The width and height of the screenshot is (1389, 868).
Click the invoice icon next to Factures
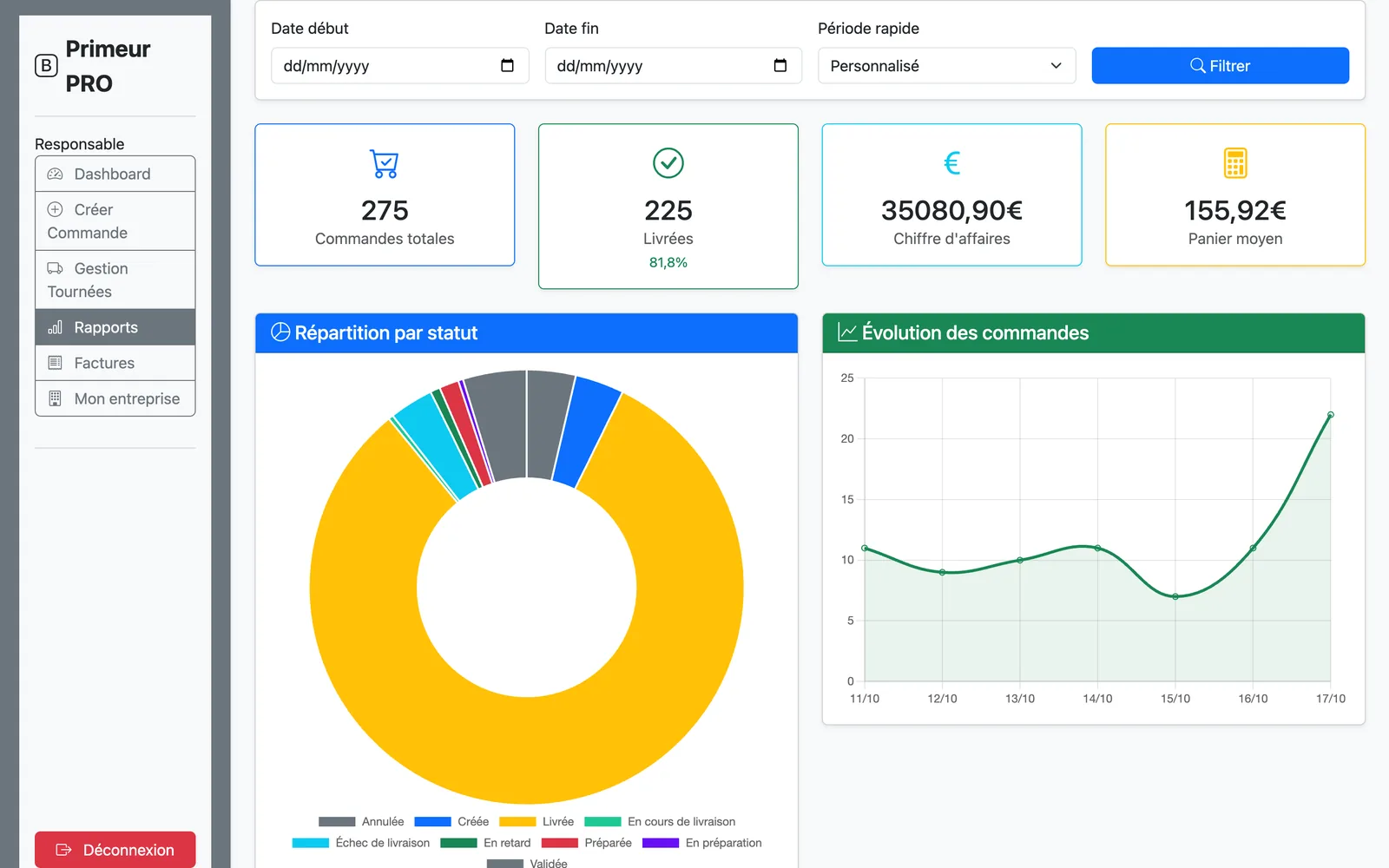55,363
